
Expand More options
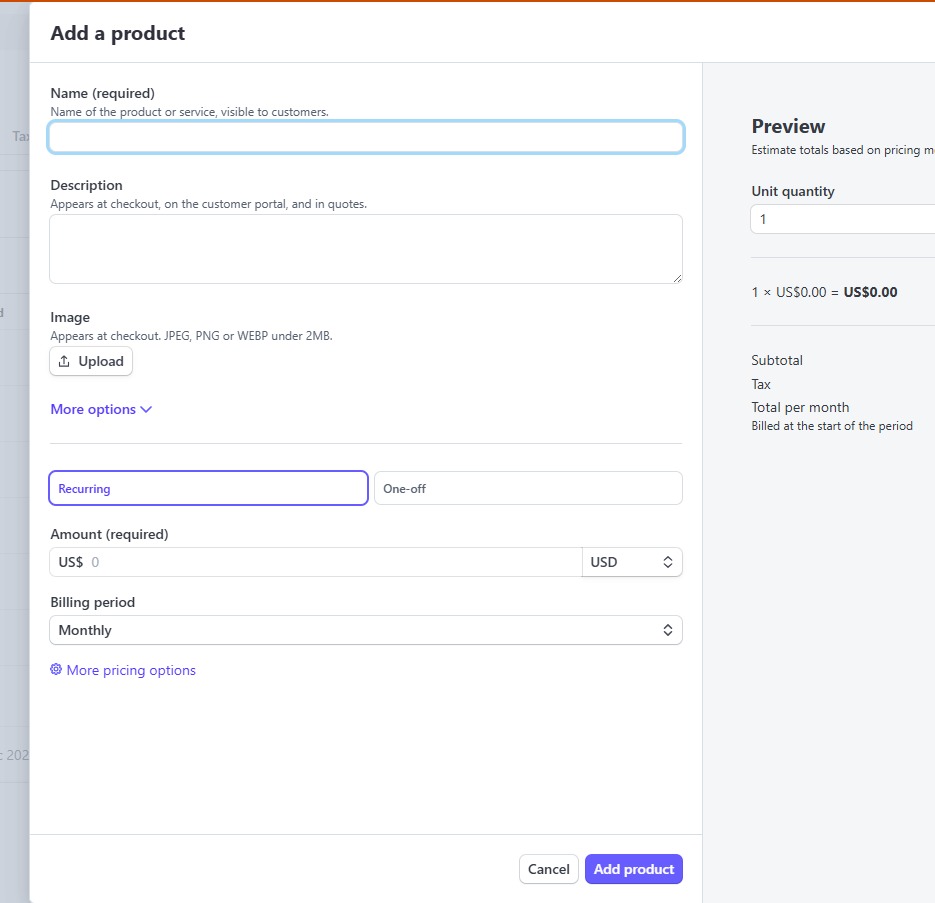(x=101, y=409)
